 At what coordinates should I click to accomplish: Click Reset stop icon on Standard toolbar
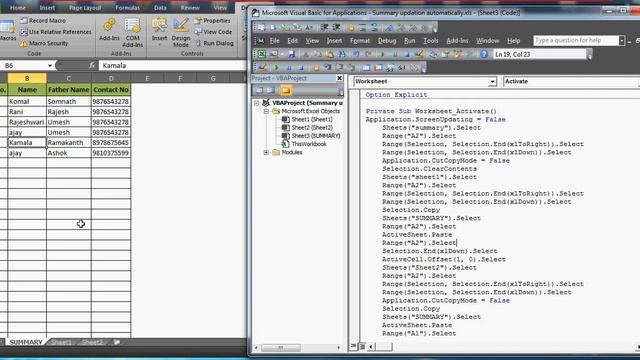click(x=407, y=54)
